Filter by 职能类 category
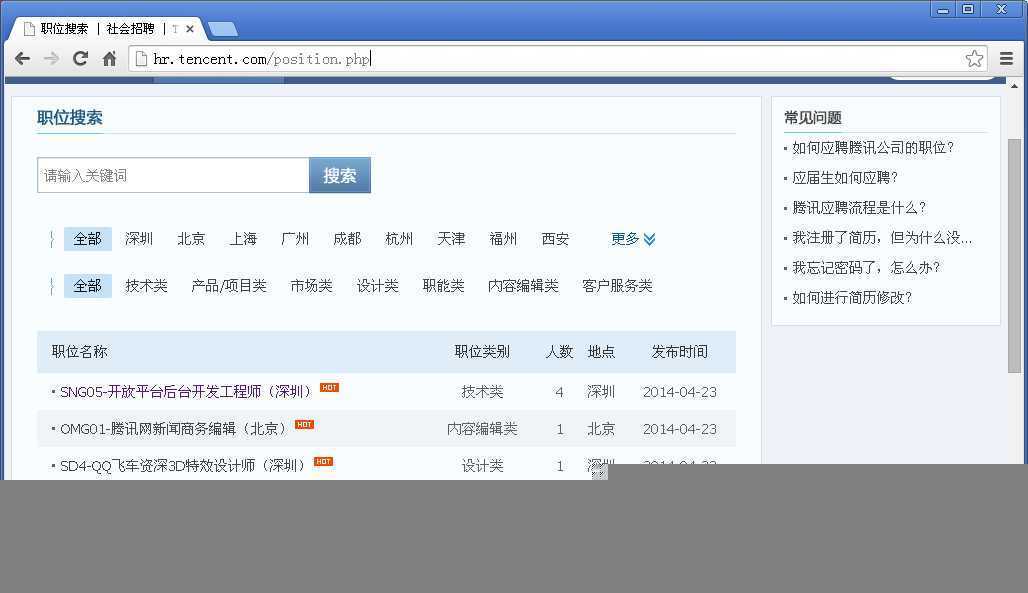The height and width of the screenshot is (593, 1028). coord(443,286)
